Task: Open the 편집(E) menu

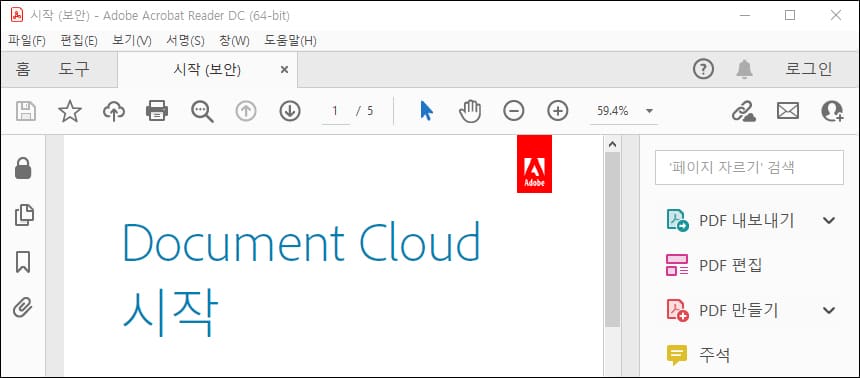Action: click(x=79, y=41)
